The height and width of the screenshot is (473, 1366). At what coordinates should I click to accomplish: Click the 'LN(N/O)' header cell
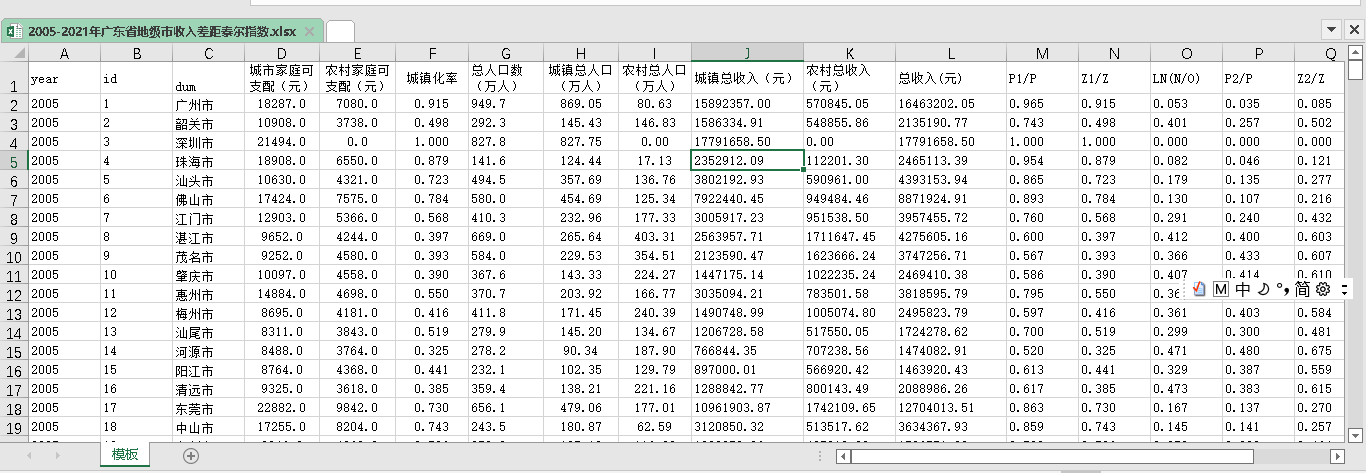pyautogui.click(x=1186, y=78)
